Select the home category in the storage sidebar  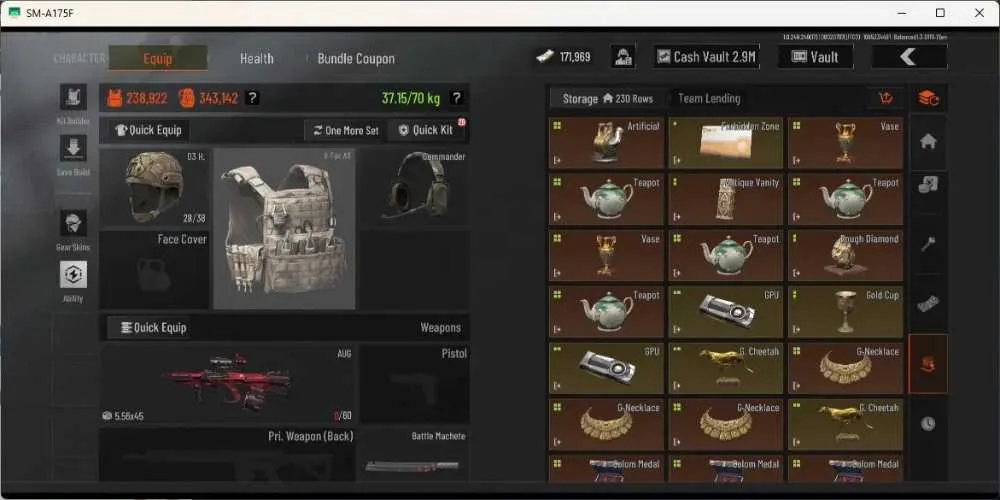[x=928, y=142]
